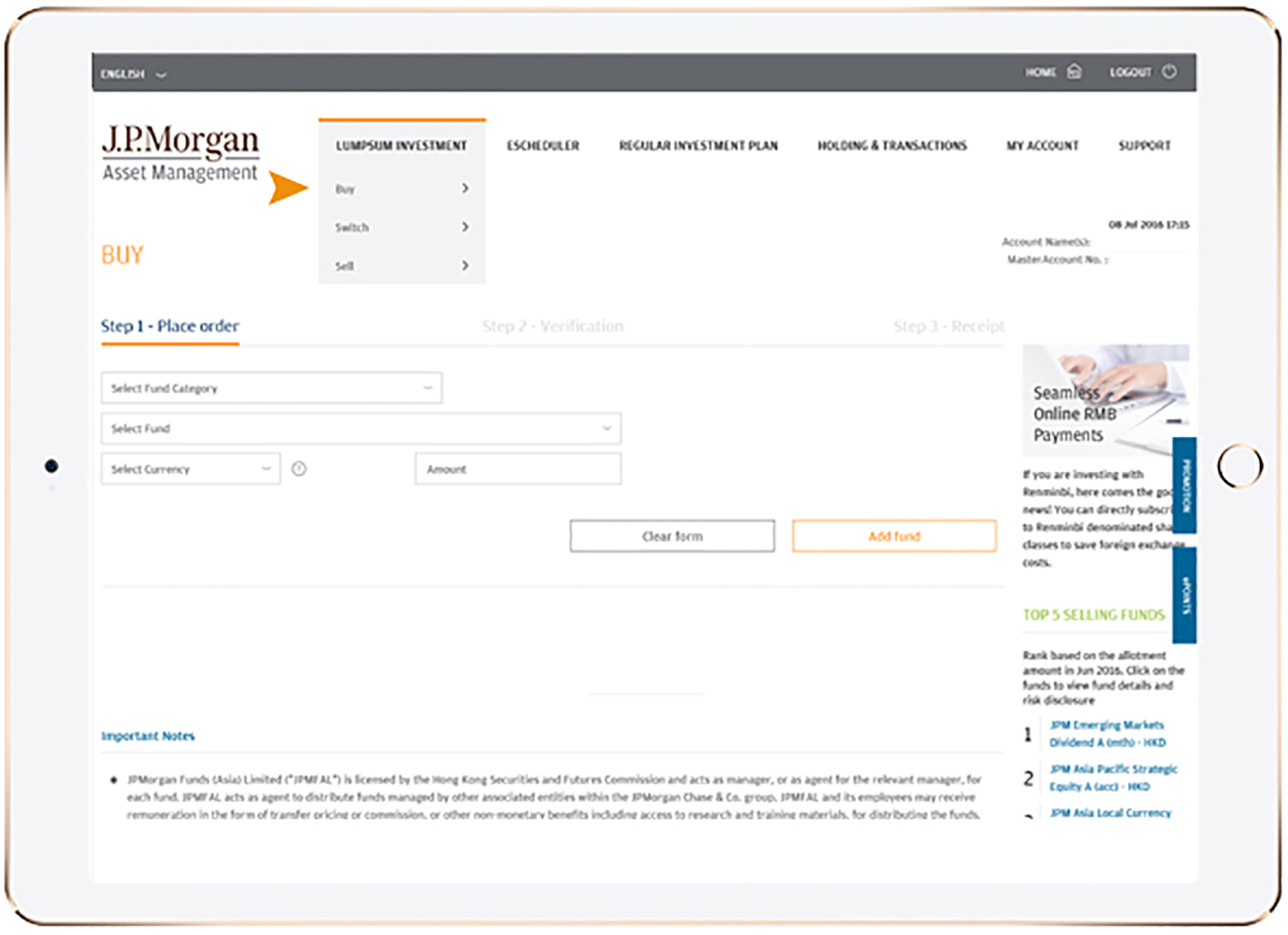Open the My Account menu

pos(1042,146)
